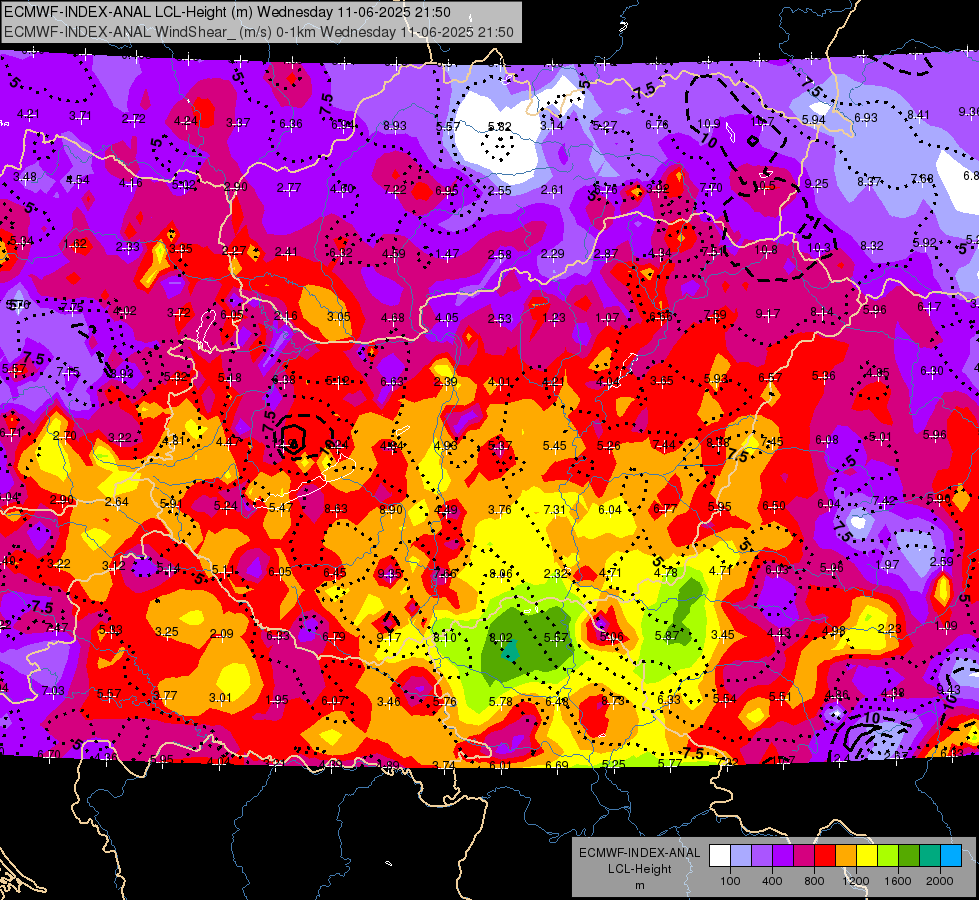Click the grid value 3.46

[388, 702]
